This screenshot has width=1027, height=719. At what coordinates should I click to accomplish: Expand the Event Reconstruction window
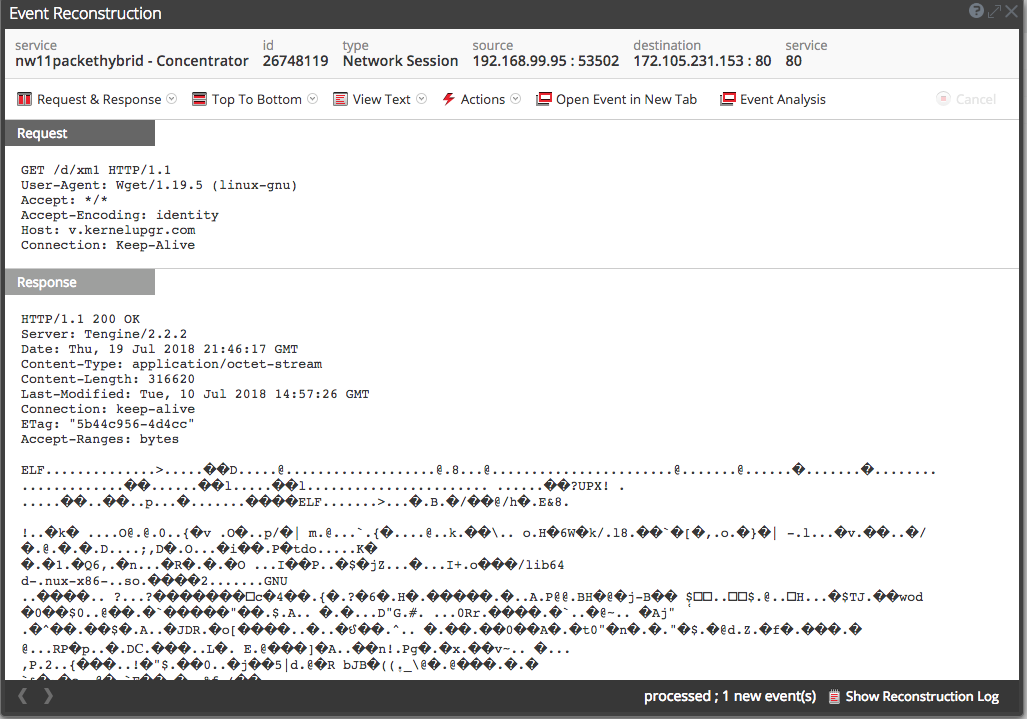click(995, 11)
